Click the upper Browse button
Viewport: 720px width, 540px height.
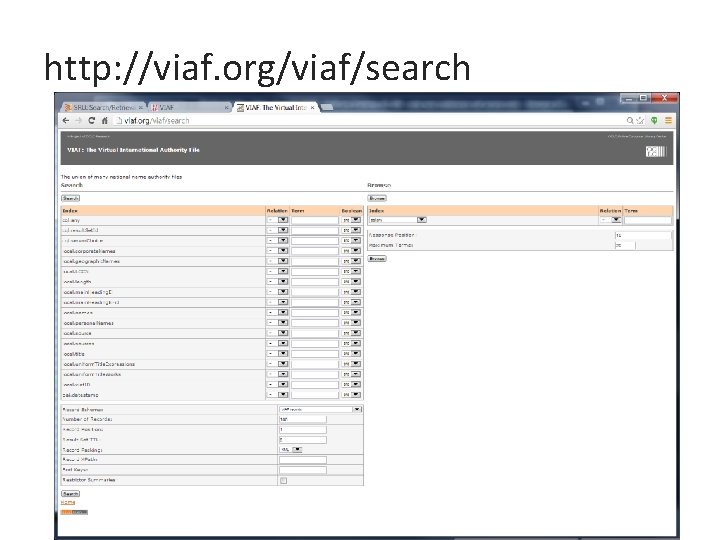(377, 198)
